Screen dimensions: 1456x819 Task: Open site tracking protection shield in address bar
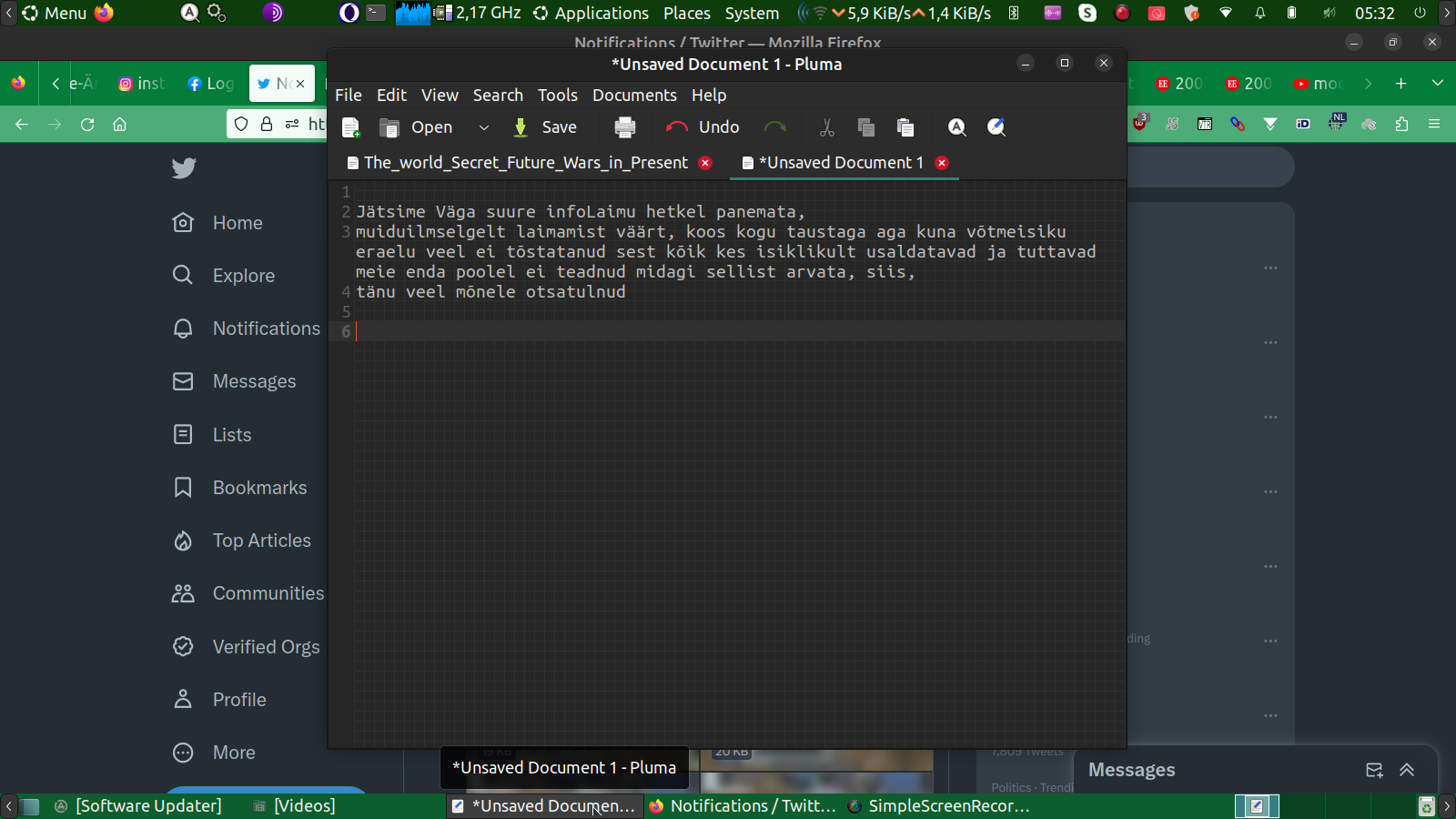click(241, 125)
